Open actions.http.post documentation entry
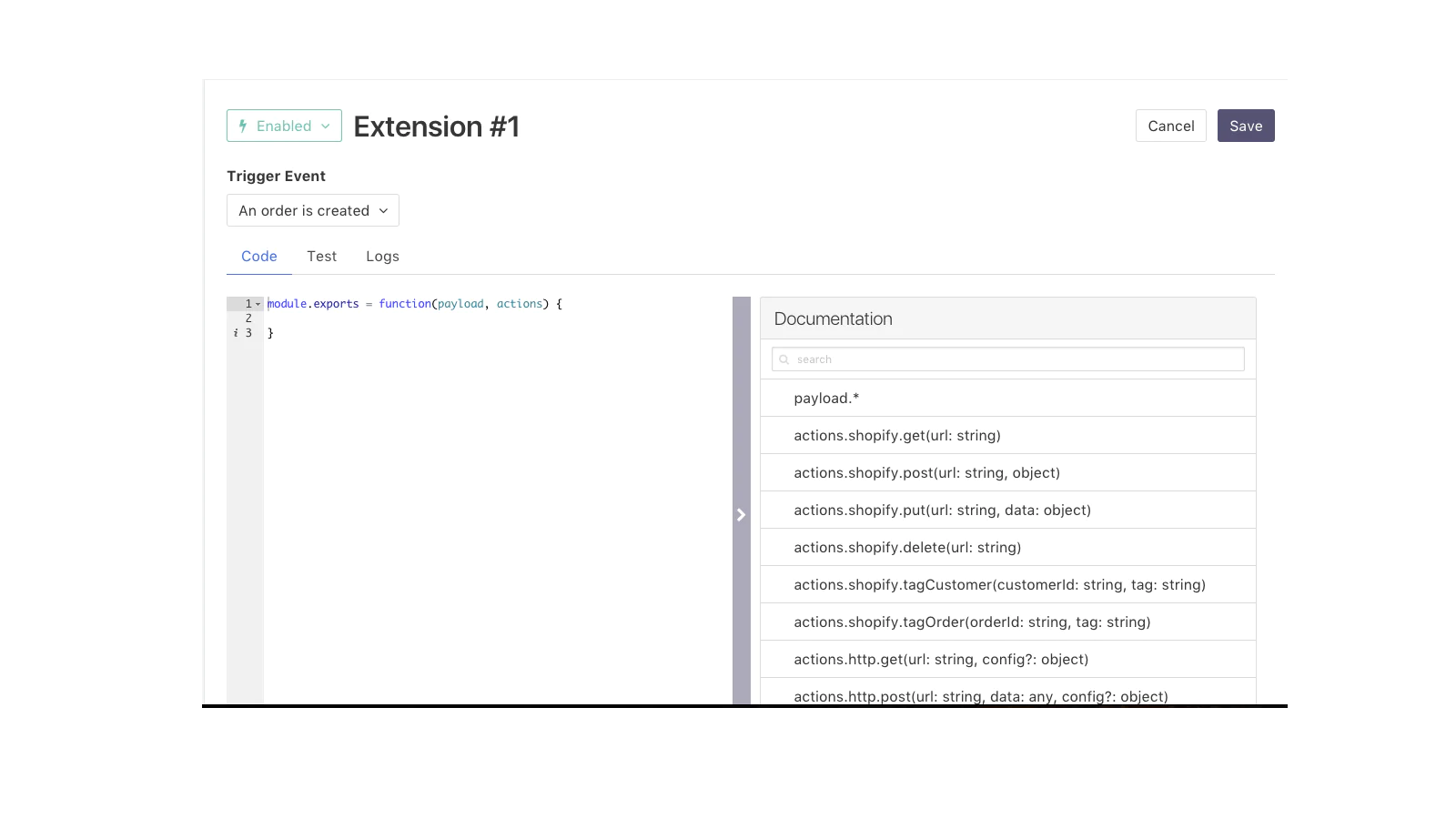 click(x=1008, y=693)
